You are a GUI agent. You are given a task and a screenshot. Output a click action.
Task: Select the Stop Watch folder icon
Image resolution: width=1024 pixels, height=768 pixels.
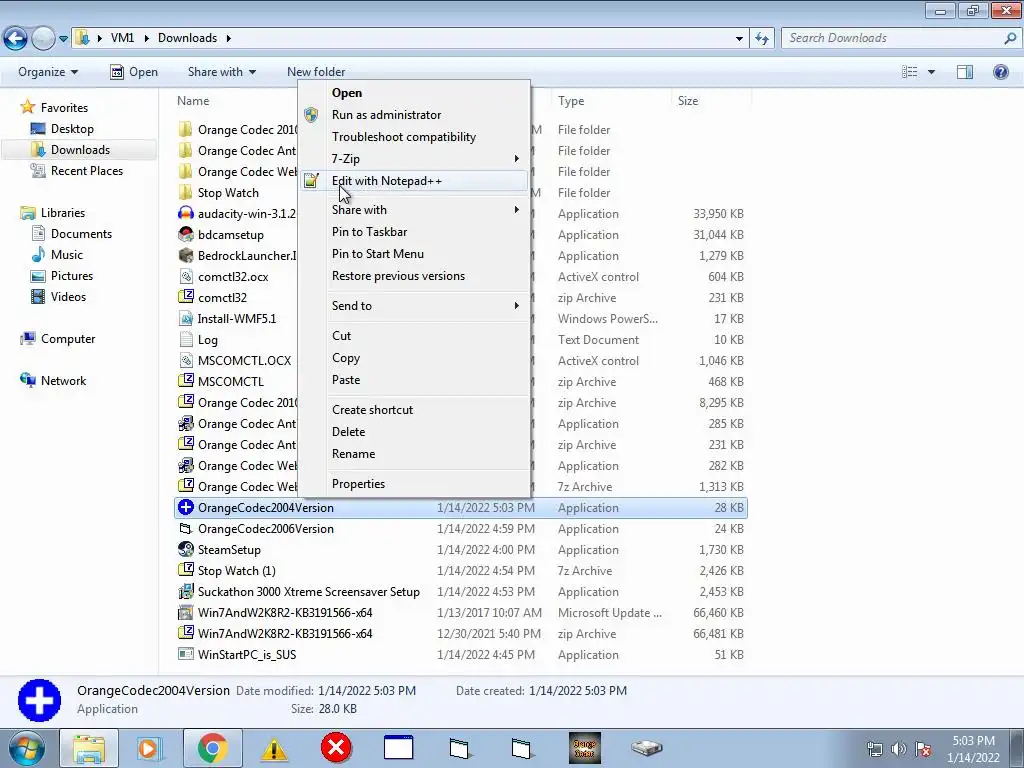185,193
